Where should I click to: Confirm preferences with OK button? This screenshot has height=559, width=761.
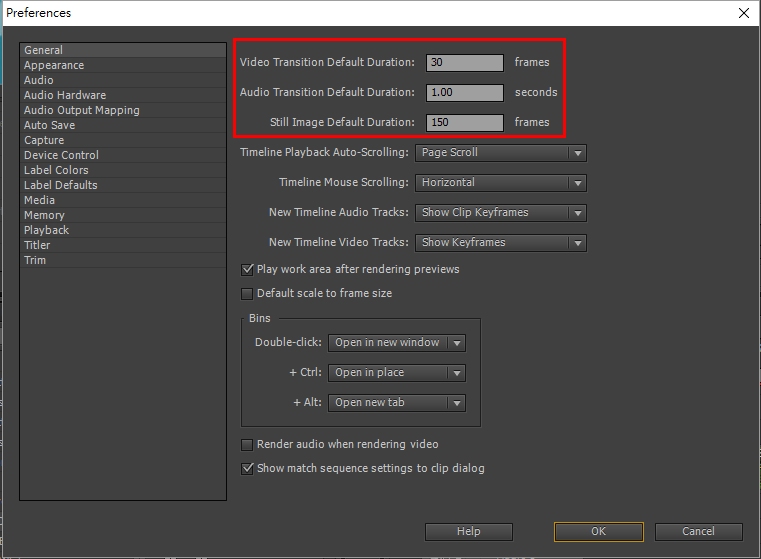click(598, 532)
